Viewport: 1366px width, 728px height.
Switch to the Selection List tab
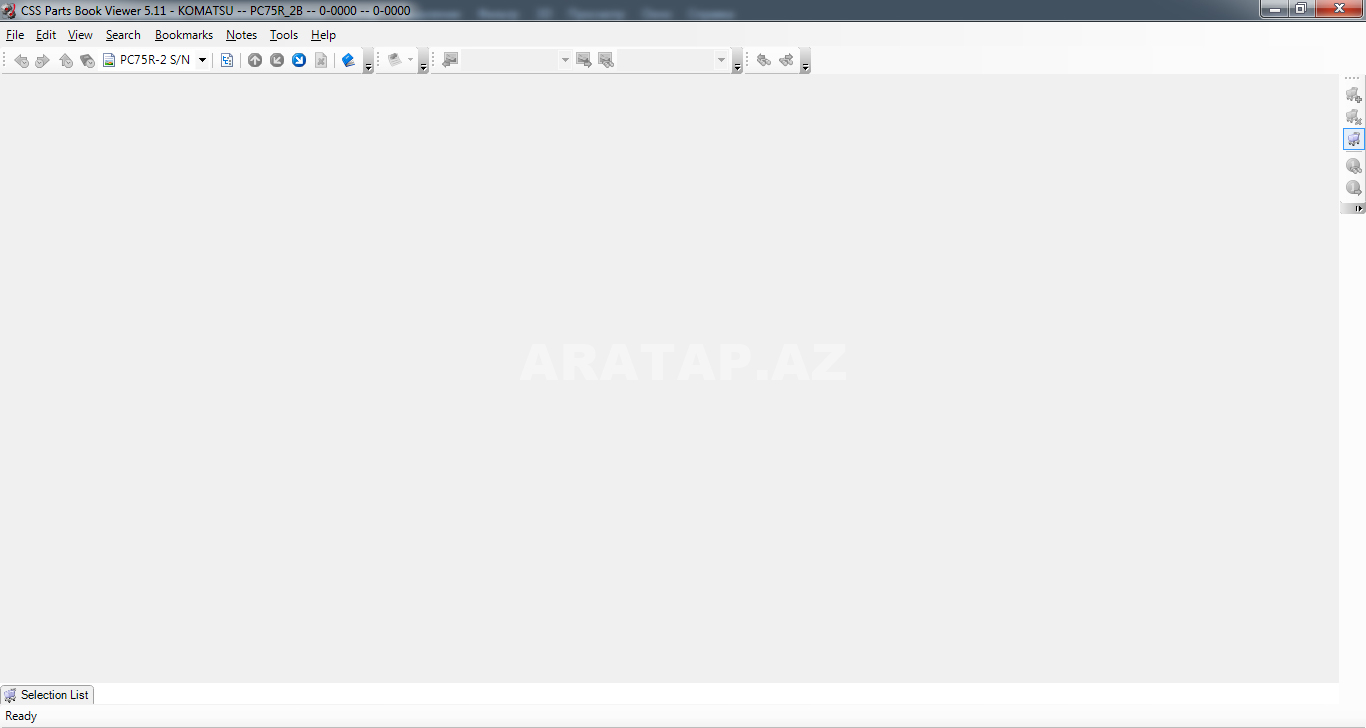tap(46, 695)
